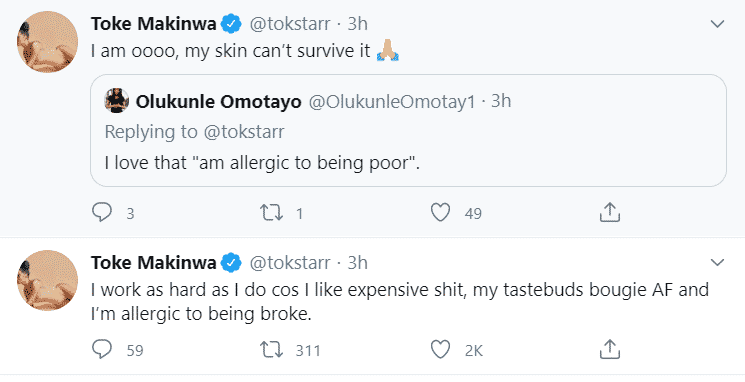Reply to the 'allergic to being broke' tweet
The image size is (745, 382).
pyautogui.click(x=102, y=350)
